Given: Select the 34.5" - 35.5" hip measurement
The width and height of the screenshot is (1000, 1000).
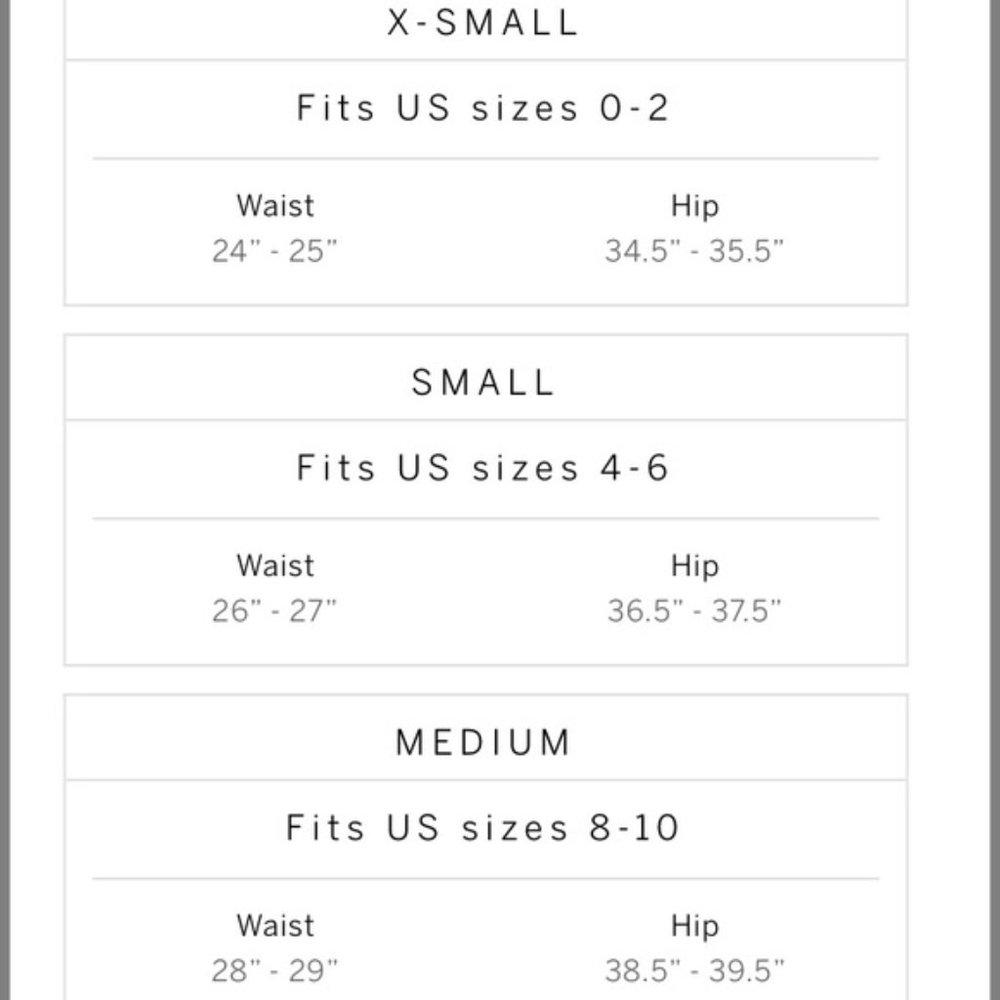Looking at the screenshot, I should point(694,251).
